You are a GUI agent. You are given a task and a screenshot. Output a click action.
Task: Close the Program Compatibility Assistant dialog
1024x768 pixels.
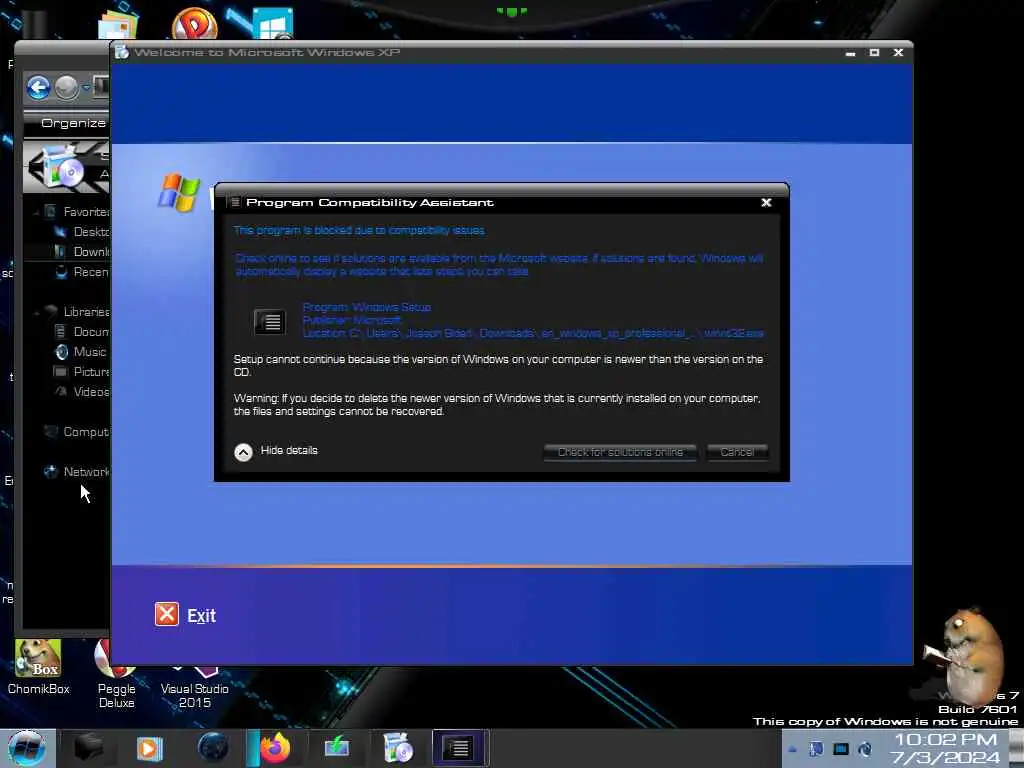click(766, 202)
